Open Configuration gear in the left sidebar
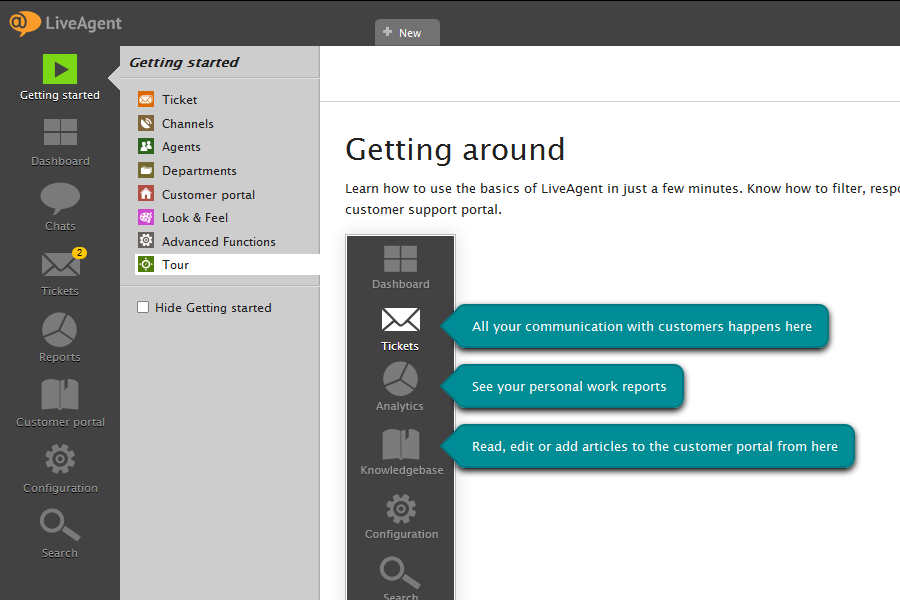 pyautogui.click(x=60, y=459)
